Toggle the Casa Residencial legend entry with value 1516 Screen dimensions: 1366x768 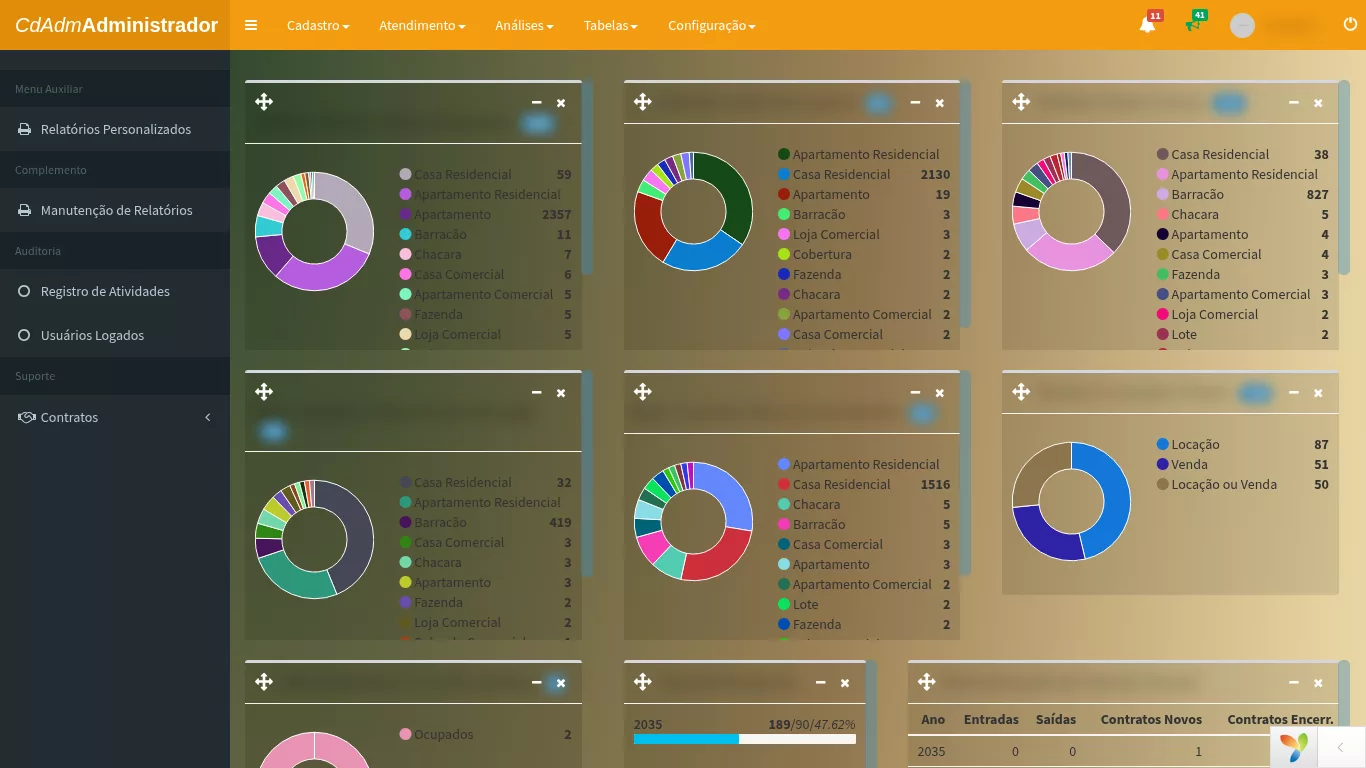pos(864,484)
